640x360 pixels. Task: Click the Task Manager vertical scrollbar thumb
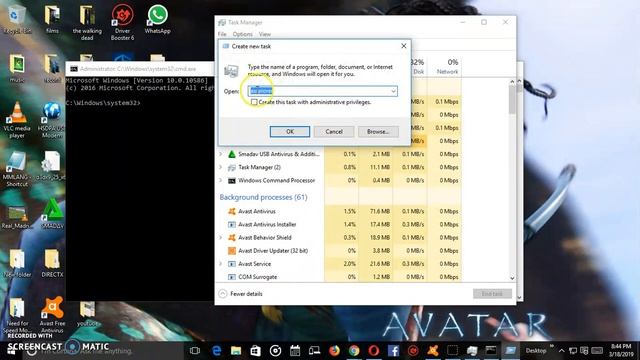[x=512, y=100]
